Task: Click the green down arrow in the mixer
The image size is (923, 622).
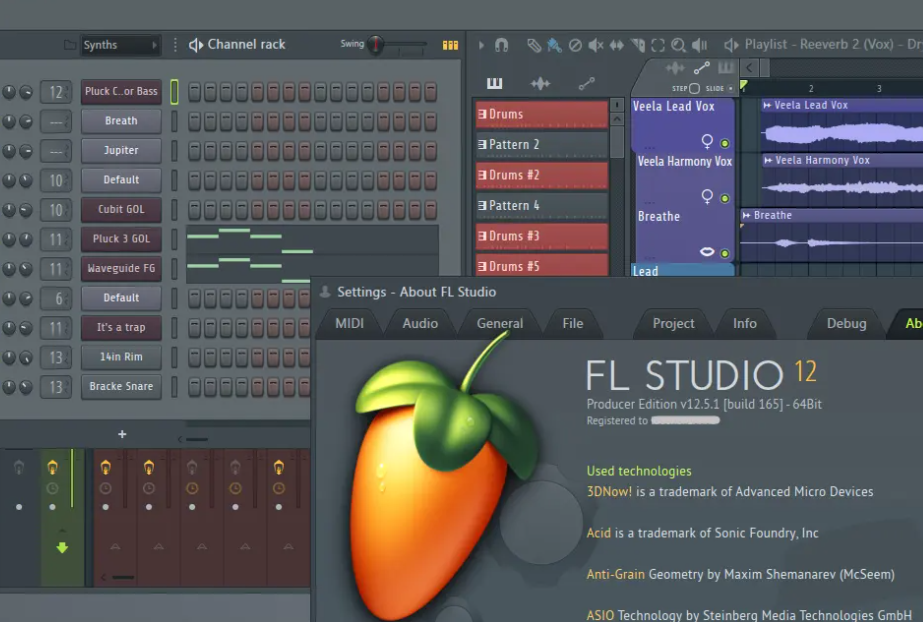Action: click(x=62, y=548)
